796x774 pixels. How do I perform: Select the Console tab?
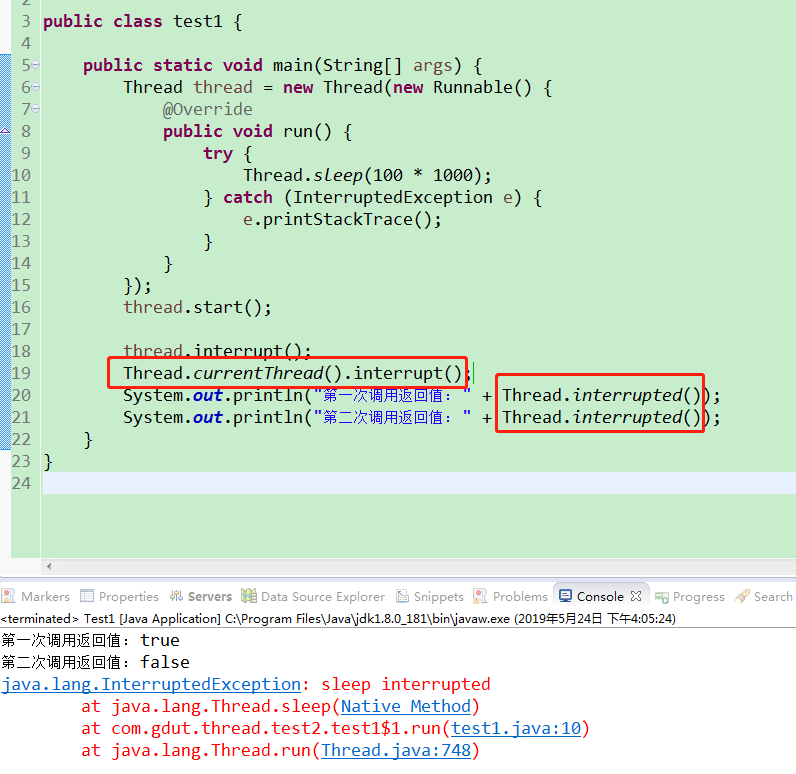(600, 596)
